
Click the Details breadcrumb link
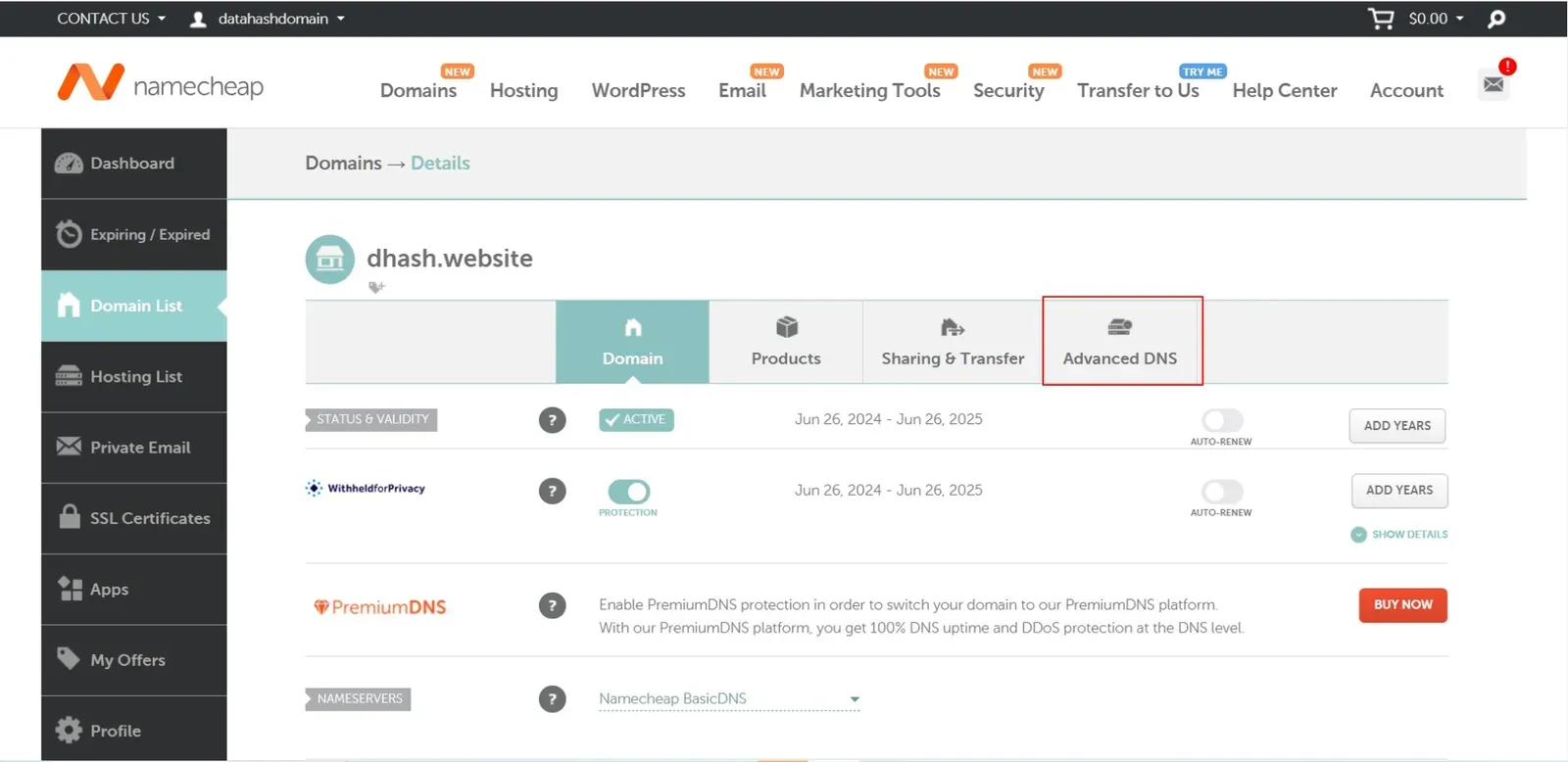tap(440, 164)
